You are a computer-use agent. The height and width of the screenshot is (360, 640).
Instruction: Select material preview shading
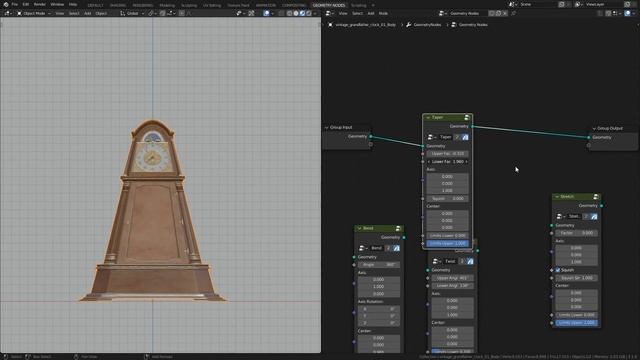tap(302, 13)
